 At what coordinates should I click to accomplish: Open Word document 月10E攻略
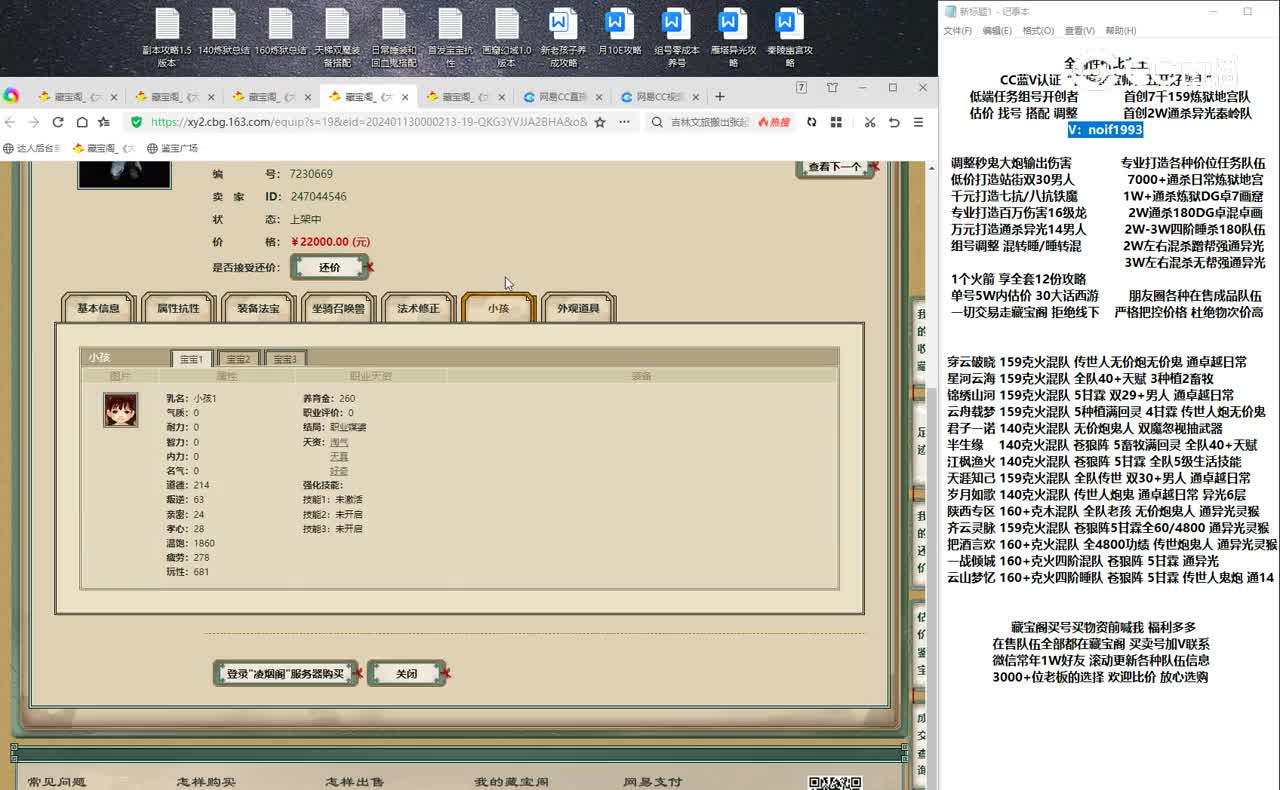coord(620,32)
